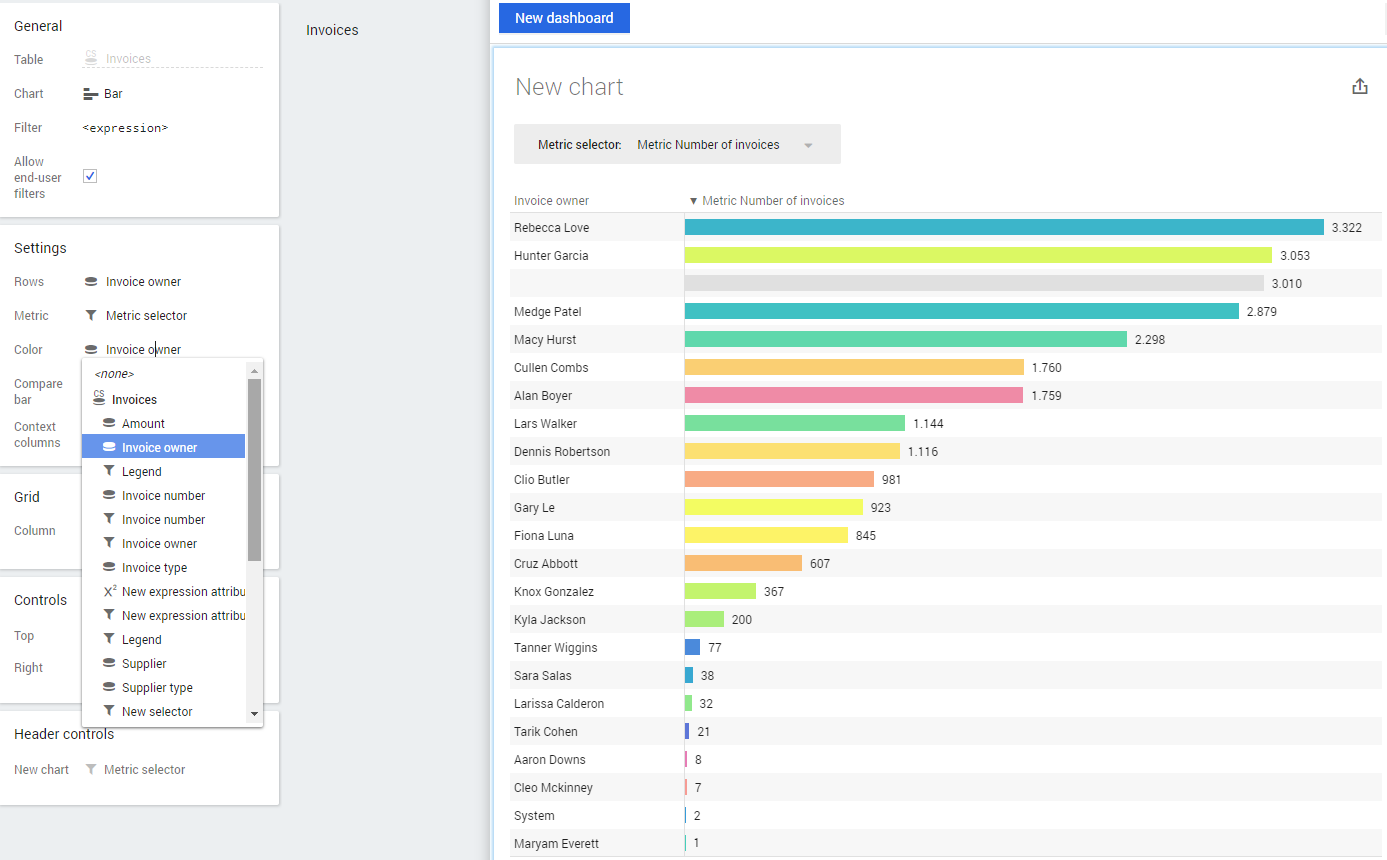Viewport: 1387px width, 860px height.
Task: Click the icon next to Supplier type
Action: (109, 688)
